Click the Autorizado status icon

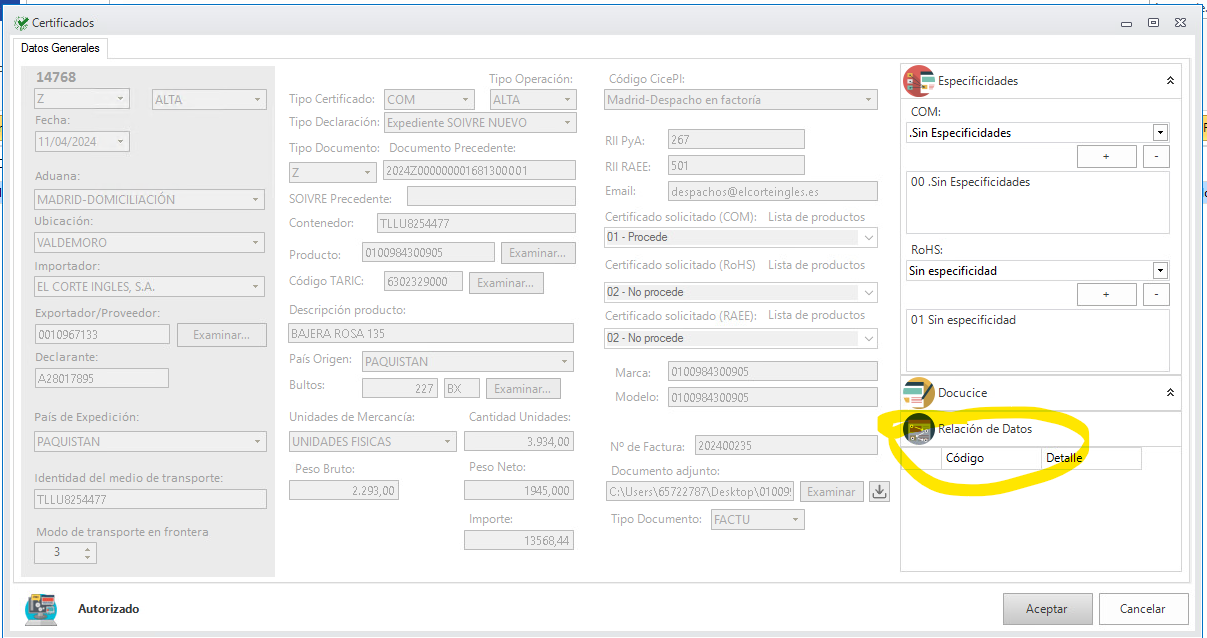pyautogui.click(x=40, y=608)
